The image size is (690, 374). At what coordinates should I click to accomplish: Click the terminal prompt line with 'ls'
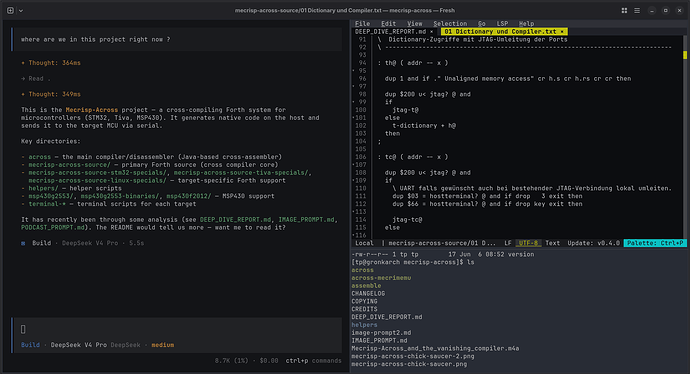413,262
